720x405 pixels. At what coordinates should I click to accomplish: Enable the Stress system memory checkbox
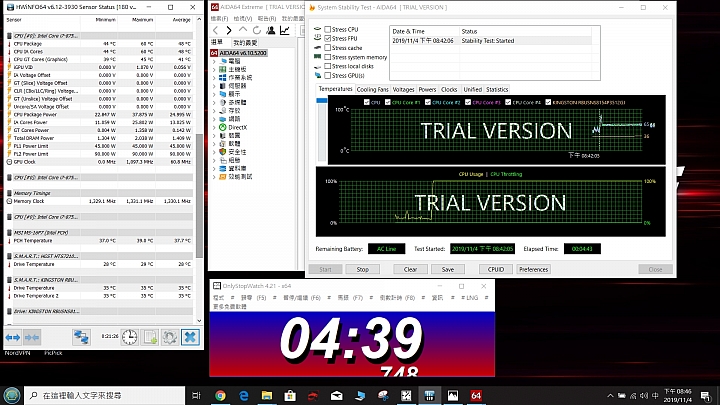(x=327, y=57)
